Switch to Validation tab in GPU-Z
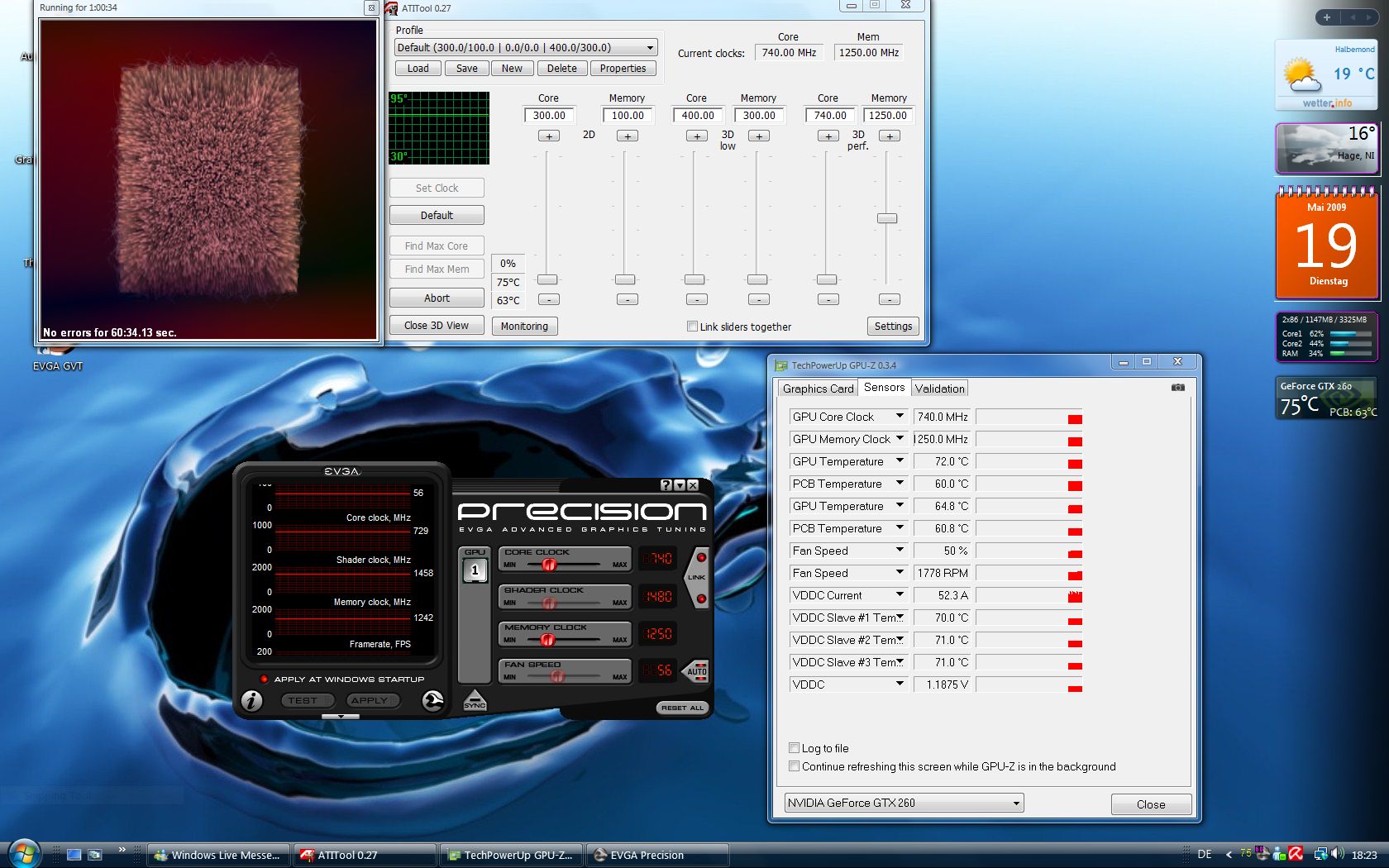This screenshot has width=1389, height=868. pos(939,389)
